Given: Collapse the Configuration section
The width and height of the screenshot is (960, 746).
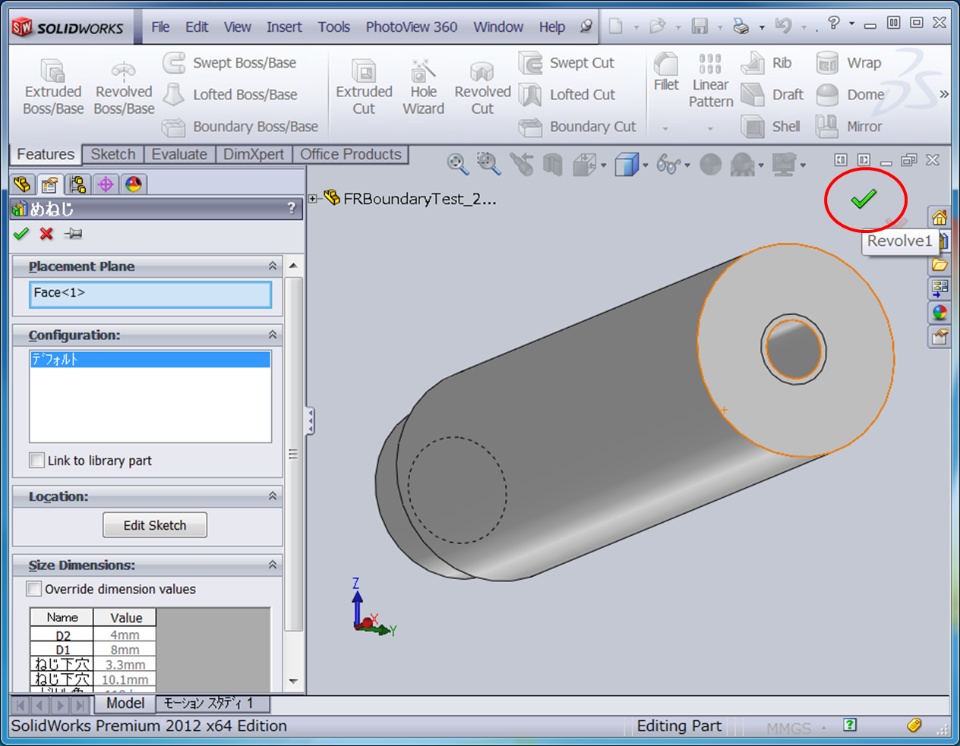Looking at the screenshot, I should coord(272,334).
